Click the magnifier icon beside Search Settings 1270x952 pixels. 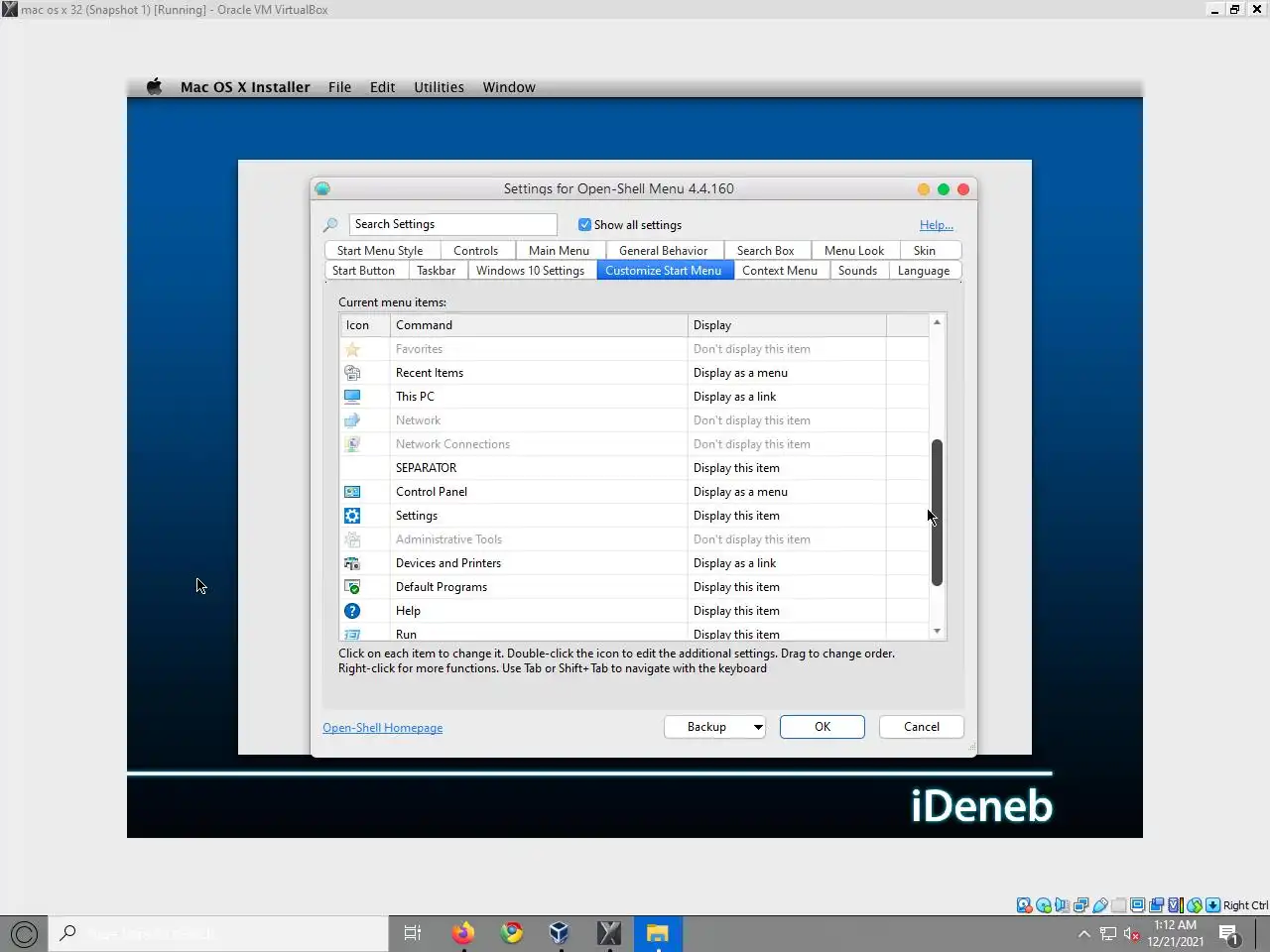click(x=330, y=225)
